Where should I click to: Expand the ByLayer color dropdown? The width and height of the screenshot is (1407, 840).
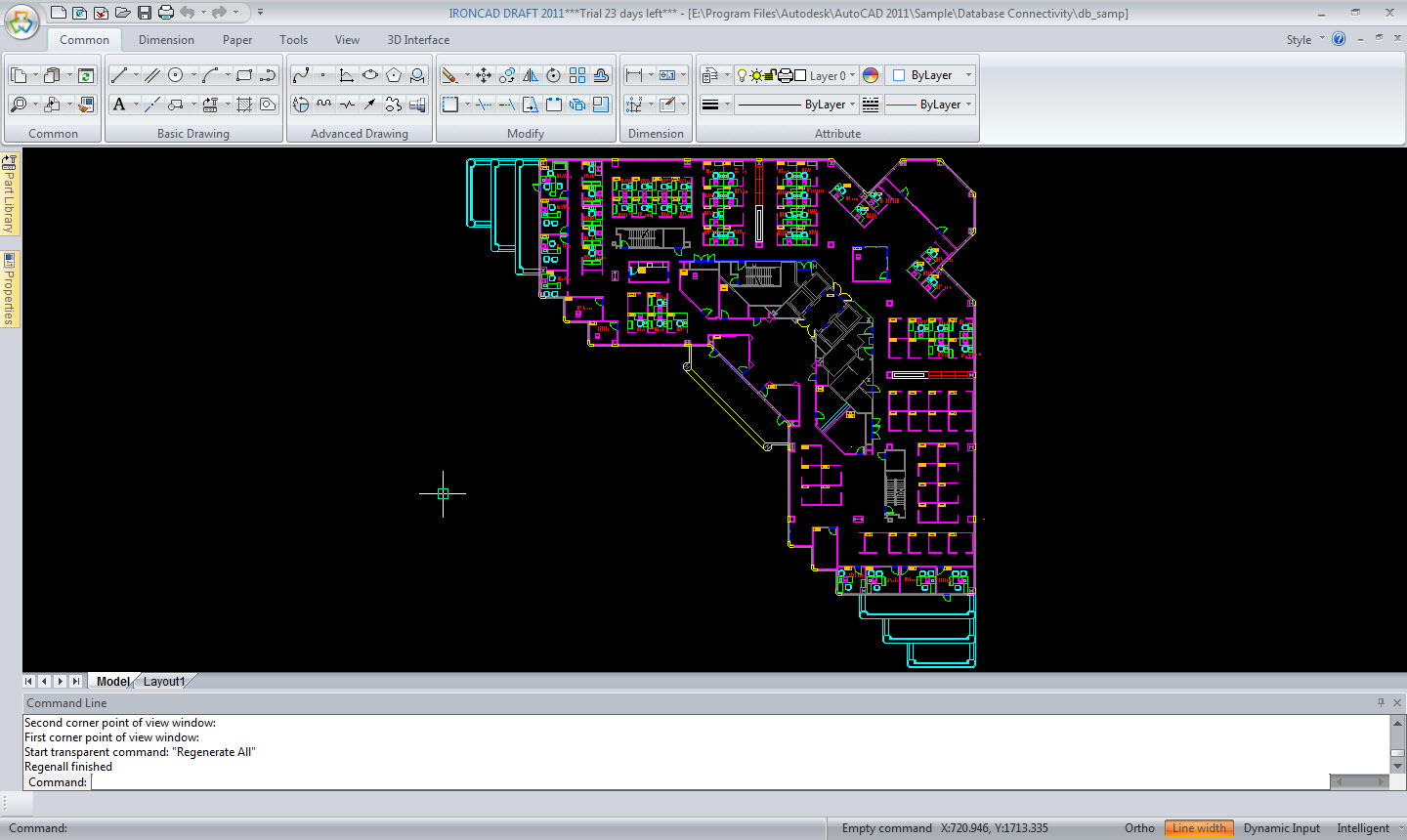coord(968,75)
